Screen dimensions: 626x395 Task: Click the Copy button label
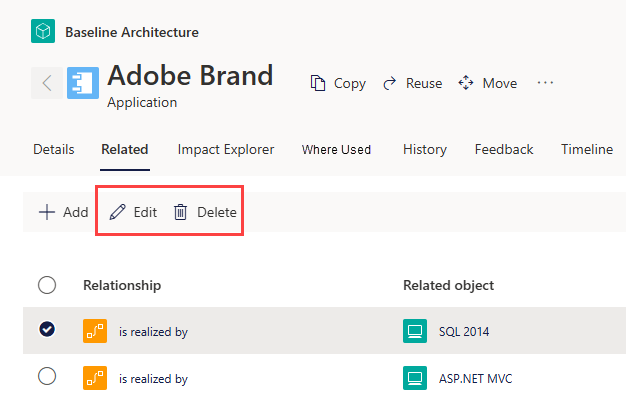350,83
